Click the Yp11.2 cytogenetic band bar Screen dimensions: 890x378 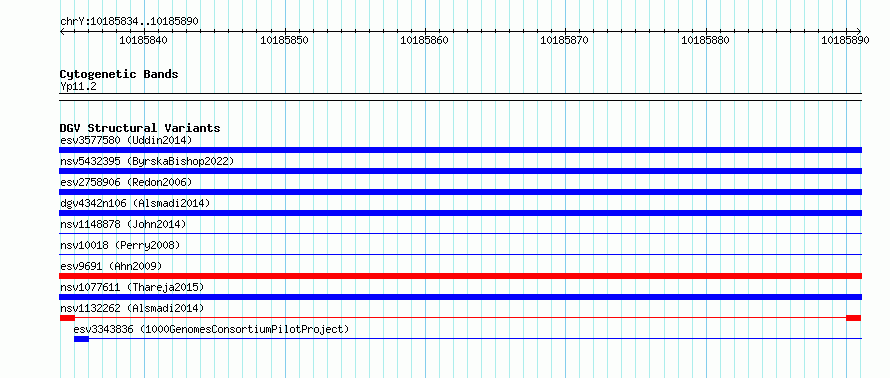tap(460, 97)
